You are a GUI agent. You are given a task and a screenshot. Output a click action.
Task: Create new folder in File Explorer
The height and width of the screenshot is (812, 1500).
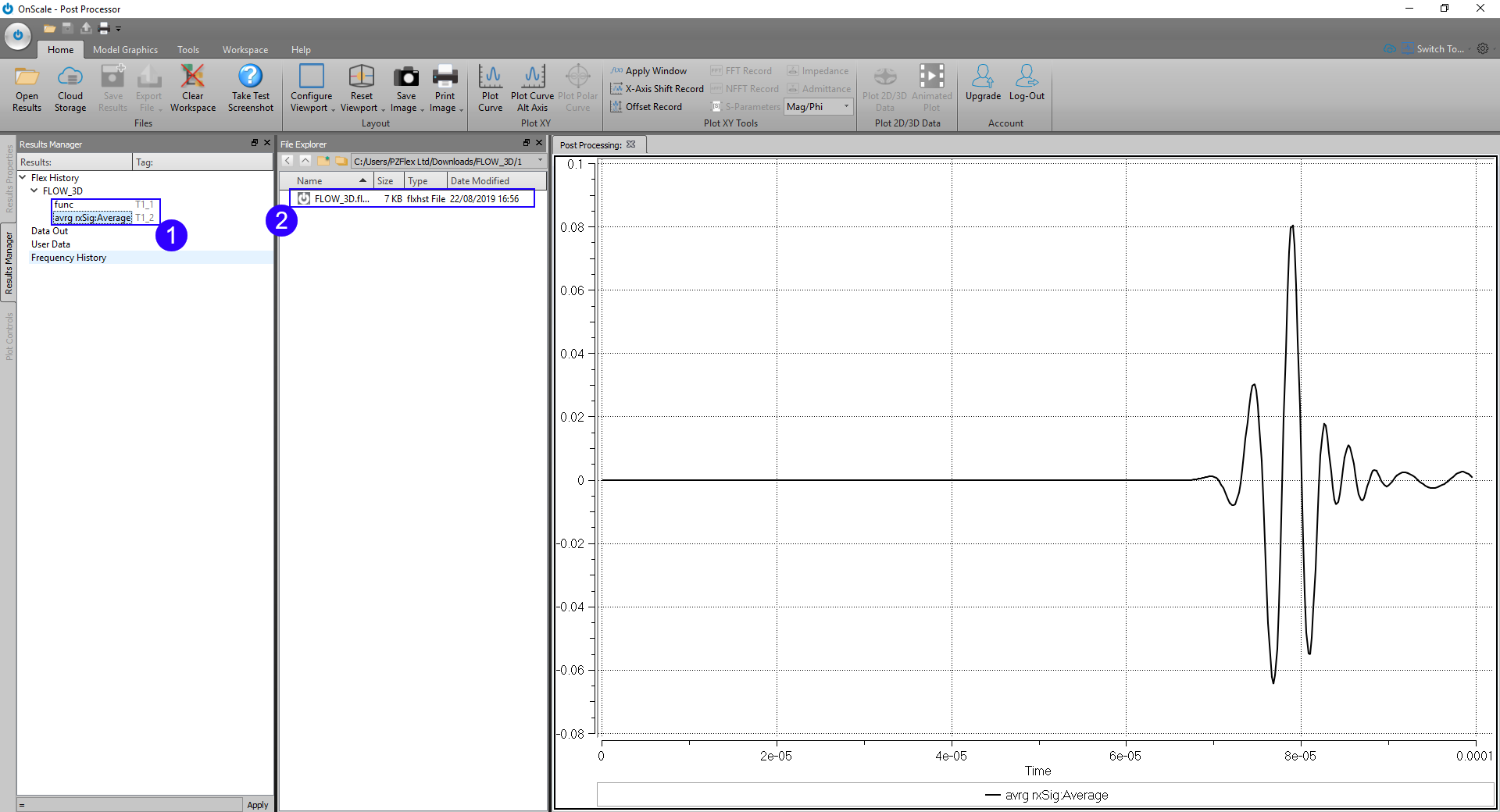click(x=323, y=161)
